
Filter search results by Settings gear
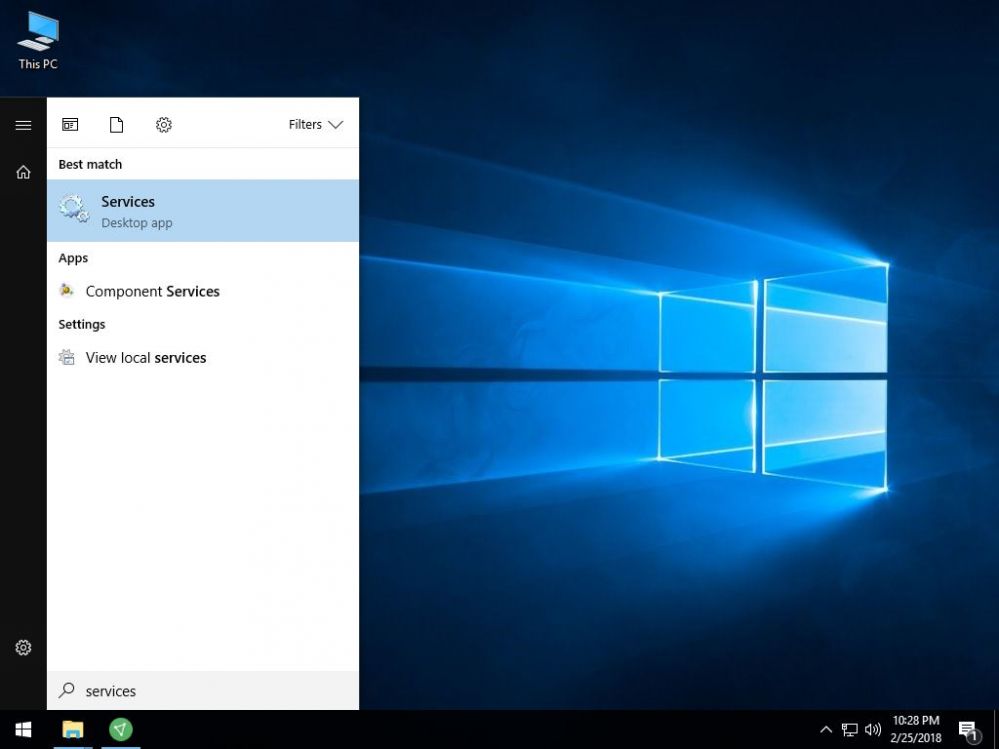point(163,124)
